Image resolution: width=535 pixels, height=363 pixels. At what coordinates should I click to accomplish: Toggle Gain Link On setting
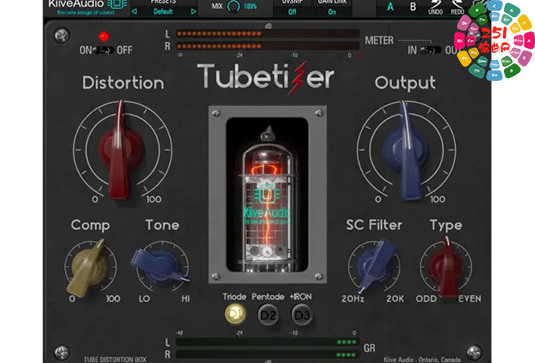(332, 12)
